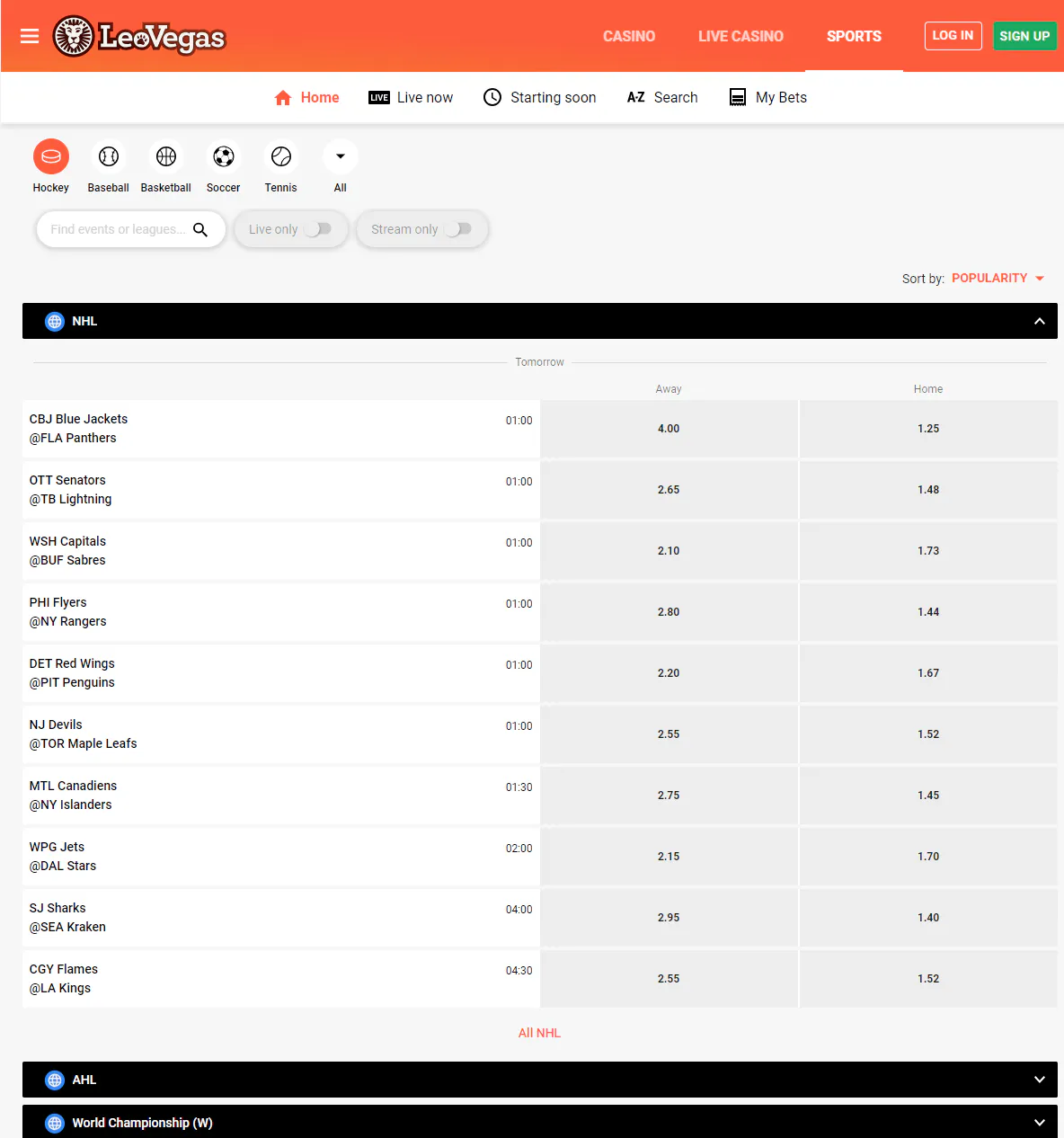This screenshot has width=1064, height=1138.
Task: Select the Baseball sport icon
Action: (109, 156)
